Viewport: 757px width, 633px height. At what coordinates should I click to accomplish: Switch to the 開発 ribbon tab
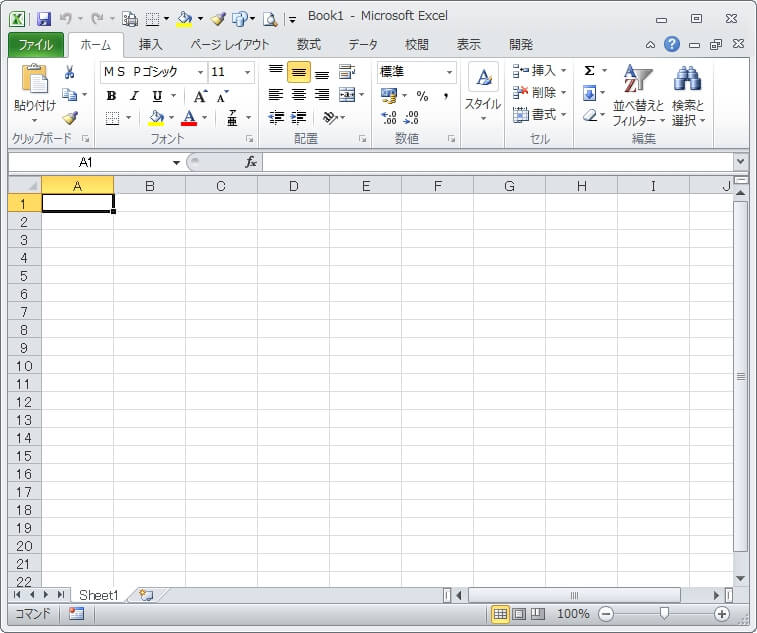(521, 45)
